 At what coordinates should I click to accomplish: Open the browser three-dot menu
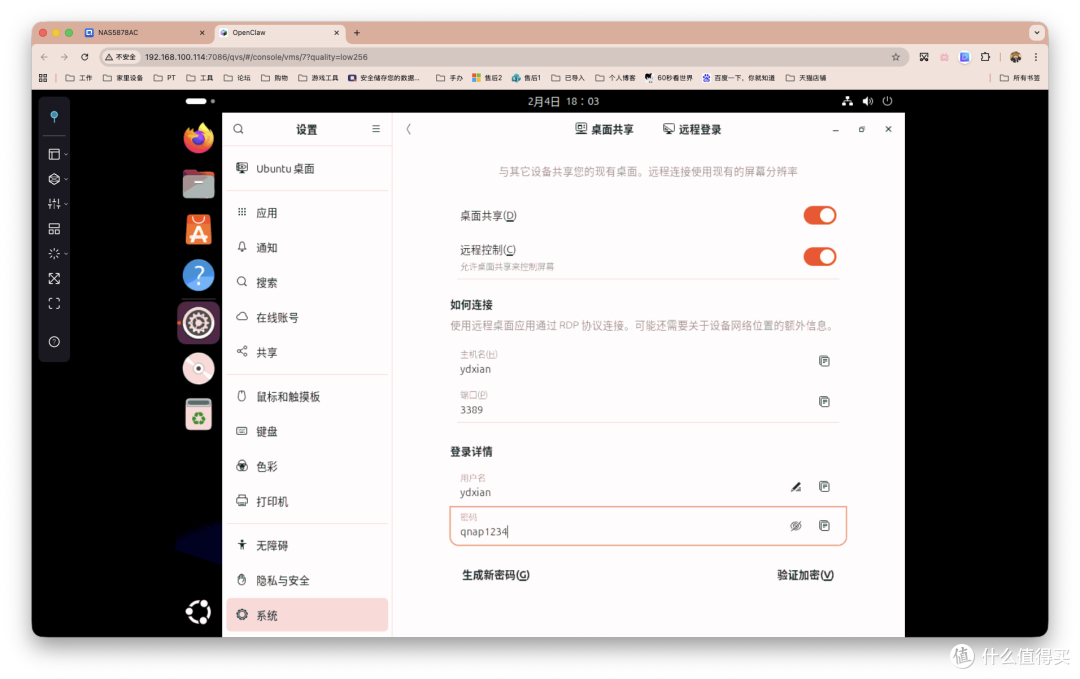(1035, 57)
